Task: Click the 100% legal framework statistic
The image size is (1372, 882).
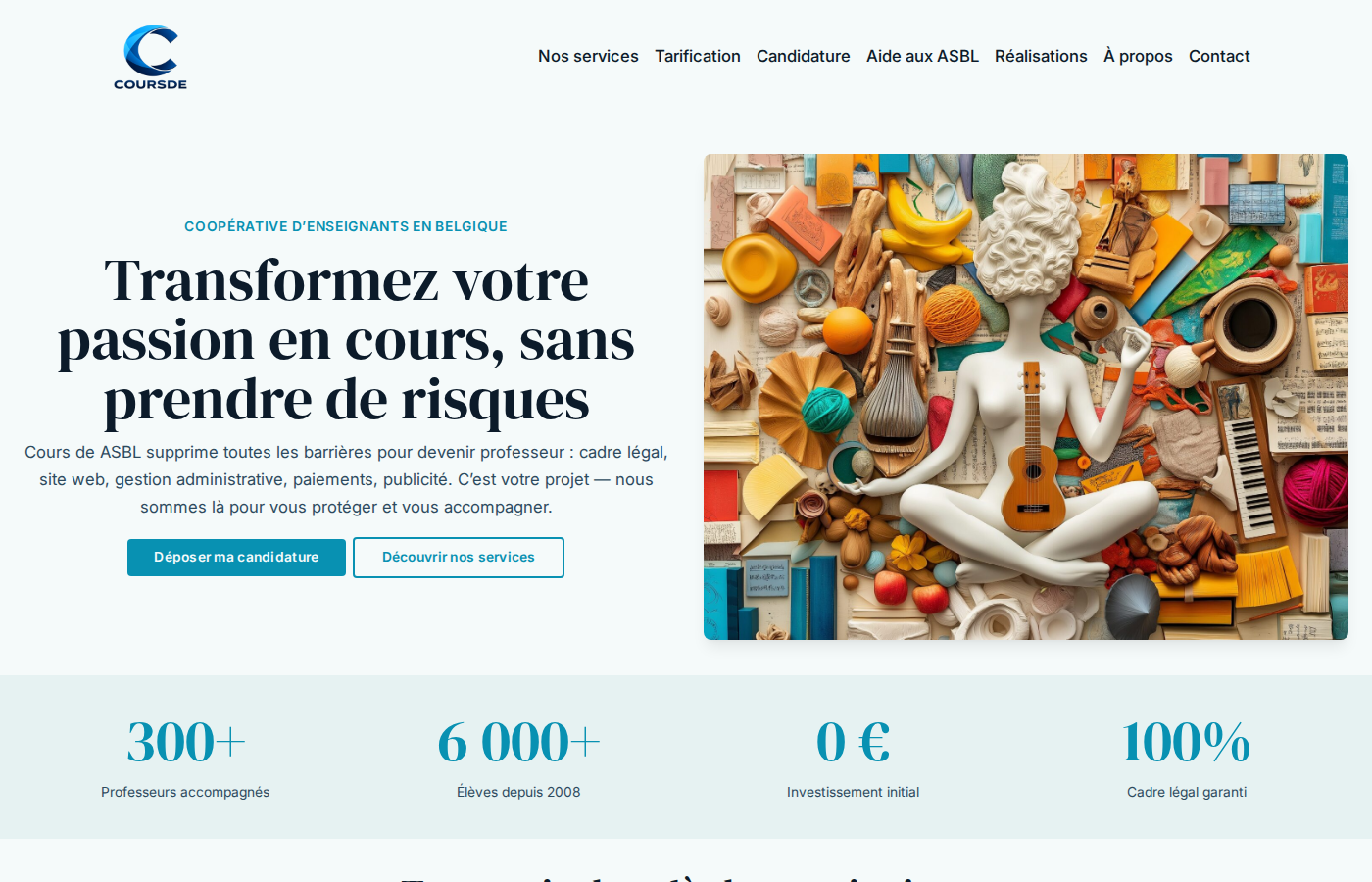Action: coord(1187,742)
